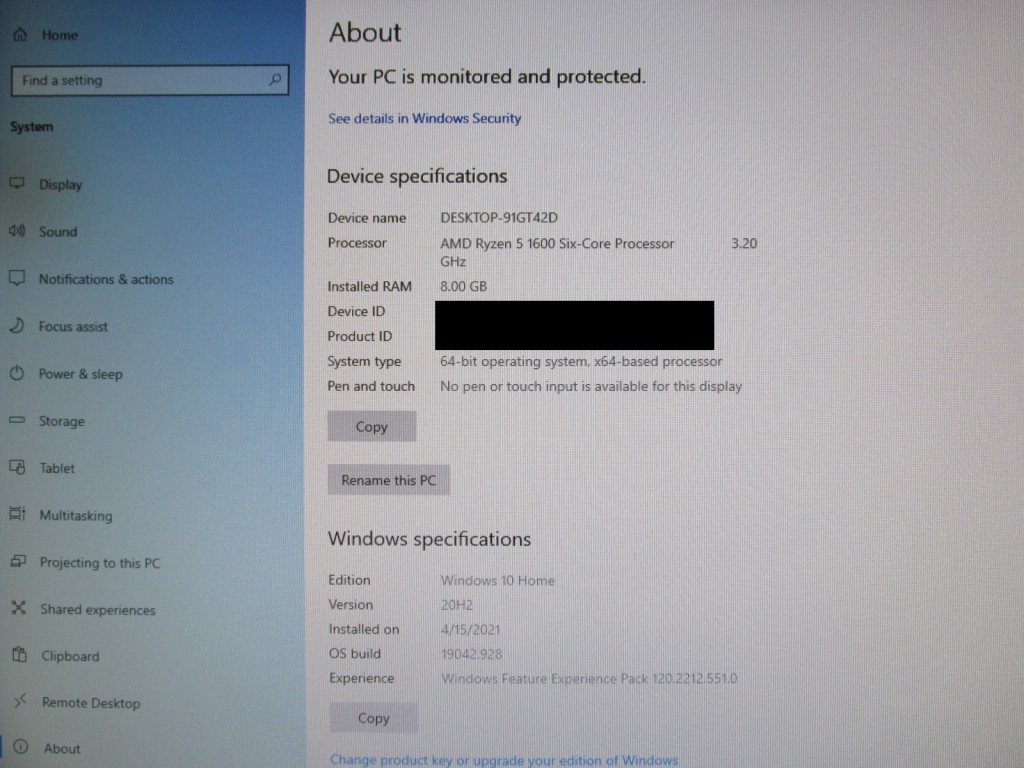Click the Focus assist moon icon

(17, 325)
